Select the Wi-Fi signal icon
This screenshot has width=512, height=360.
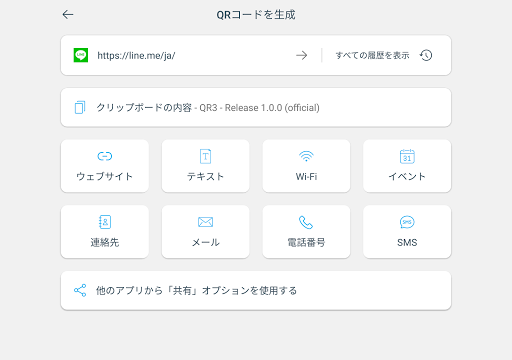coord(306,156)
